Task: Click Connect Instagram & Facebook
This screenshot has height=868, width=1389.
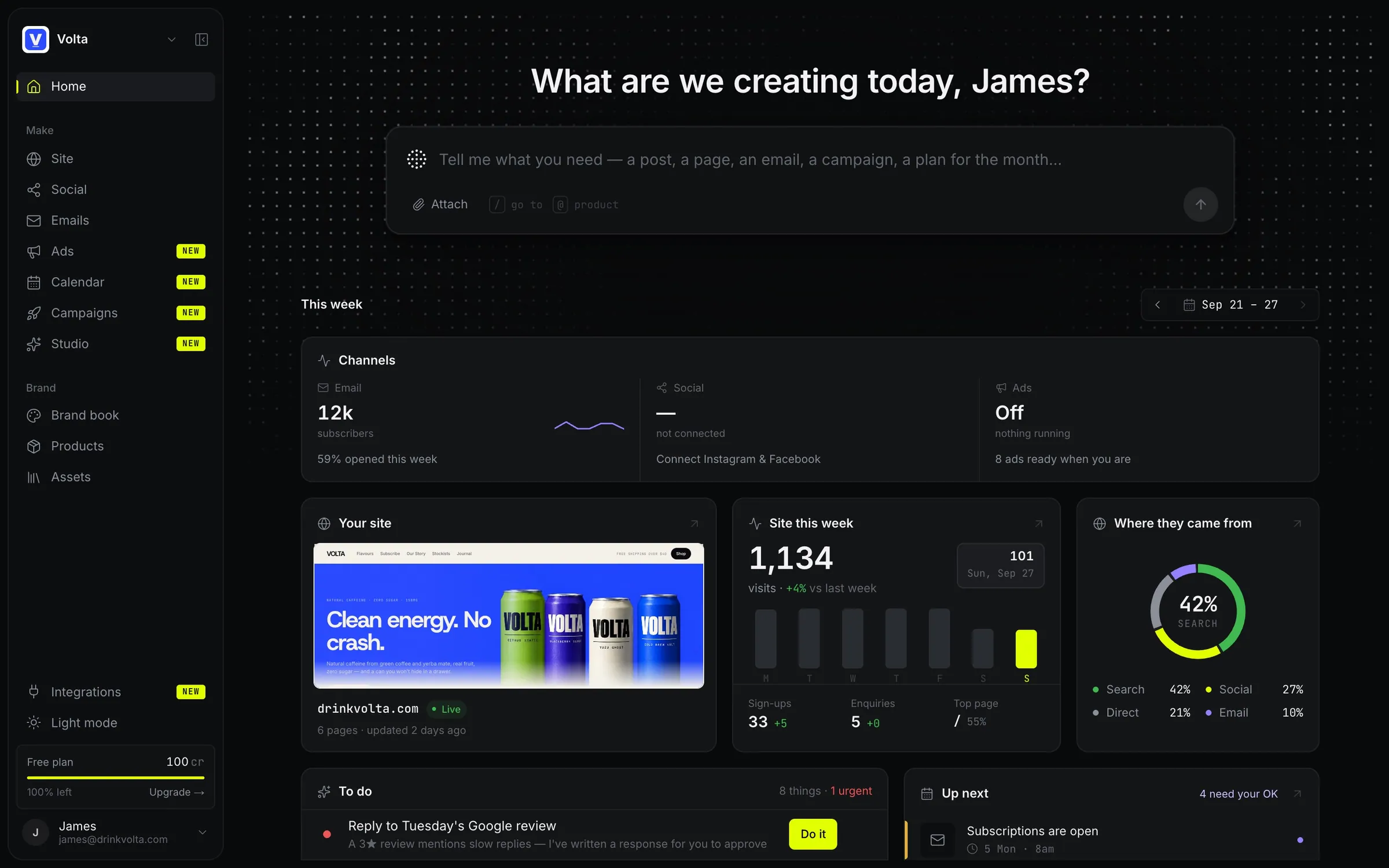Action: [x=738, y=459]
